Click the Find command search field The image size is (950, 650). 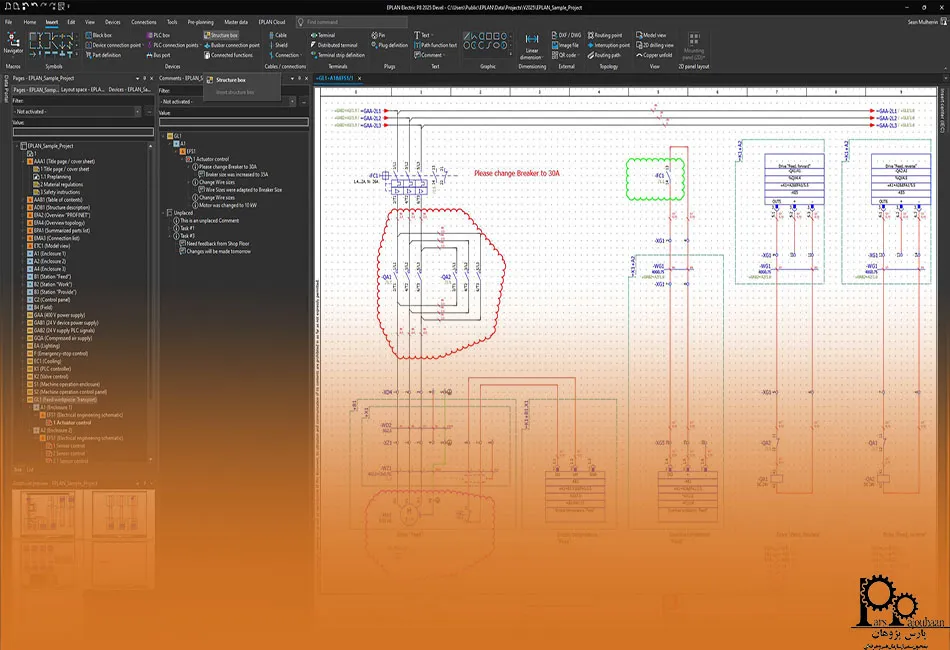[350, 21]
